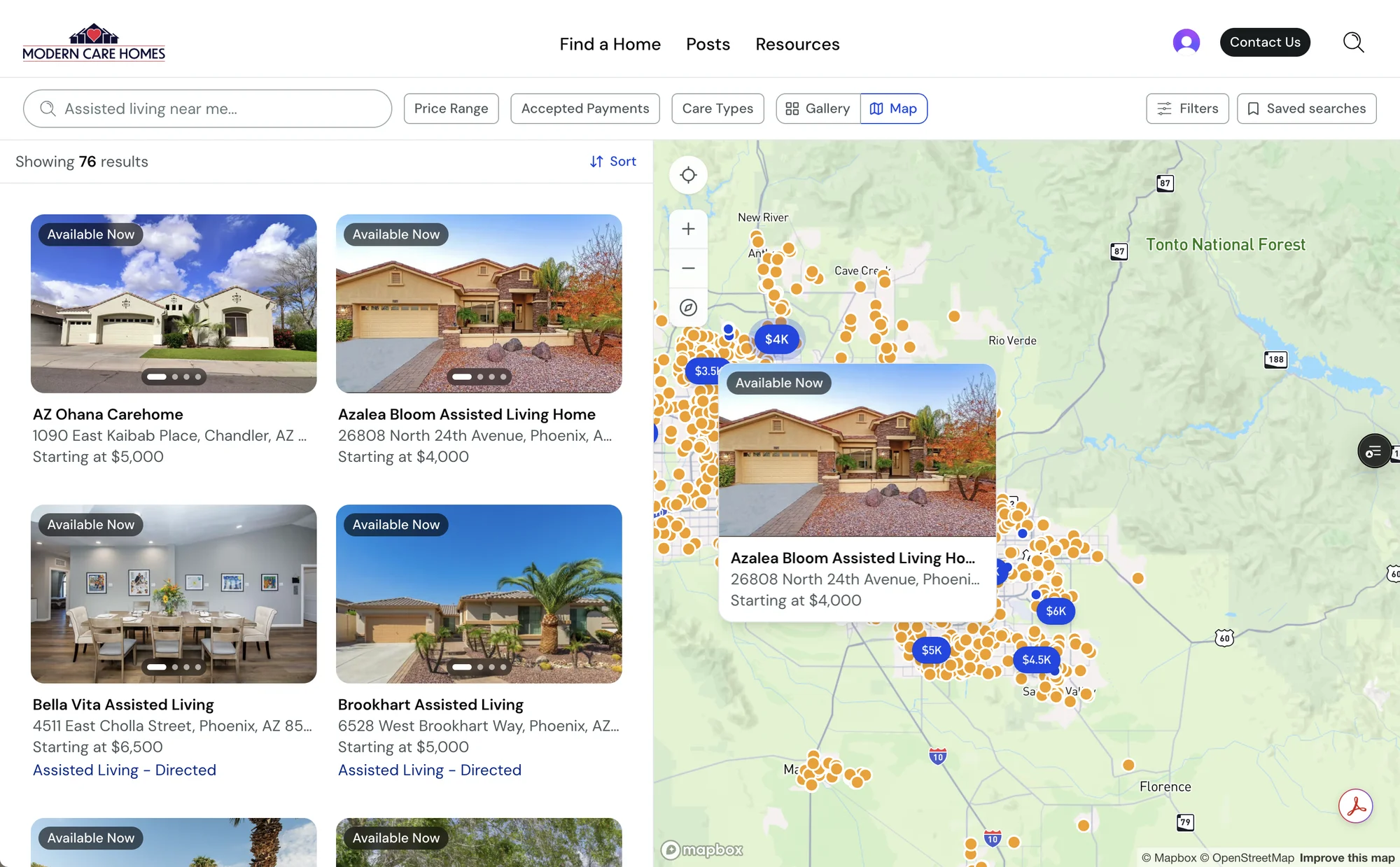1400x867 pixels.
Task: Click the Mapbox logo on the map
Action: tap(702, 850)
